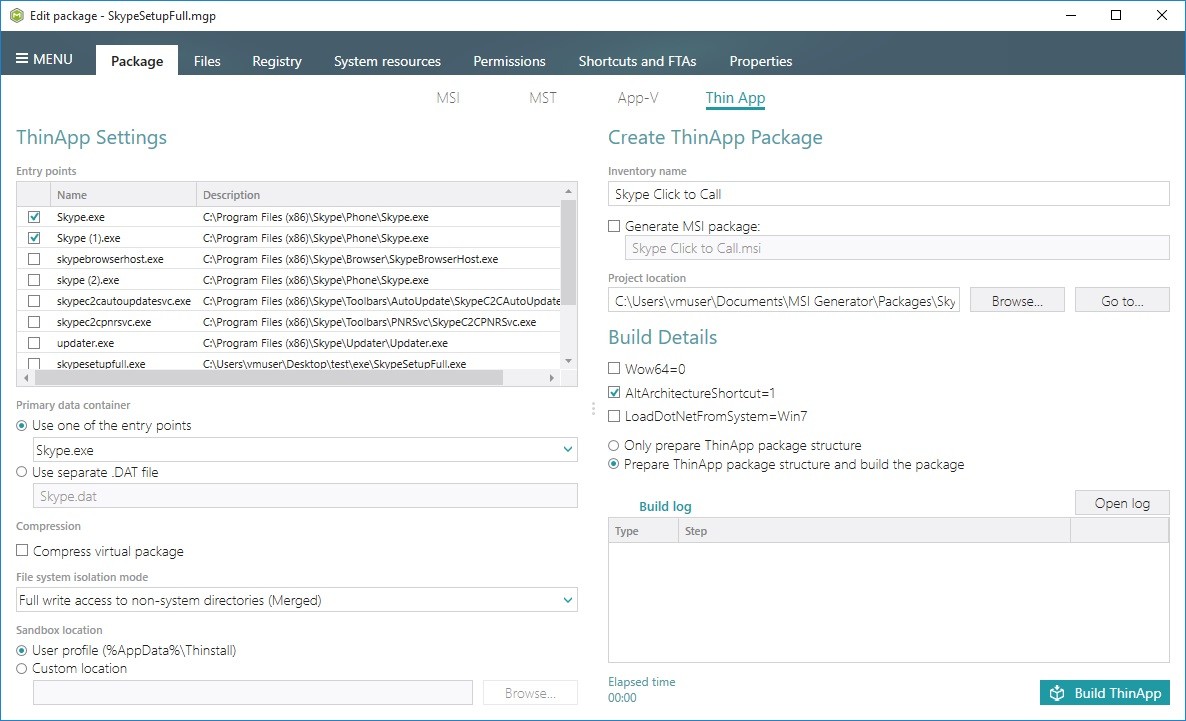Click the Skype.dat file name field

pyautogui.click(x=305, y=496)
